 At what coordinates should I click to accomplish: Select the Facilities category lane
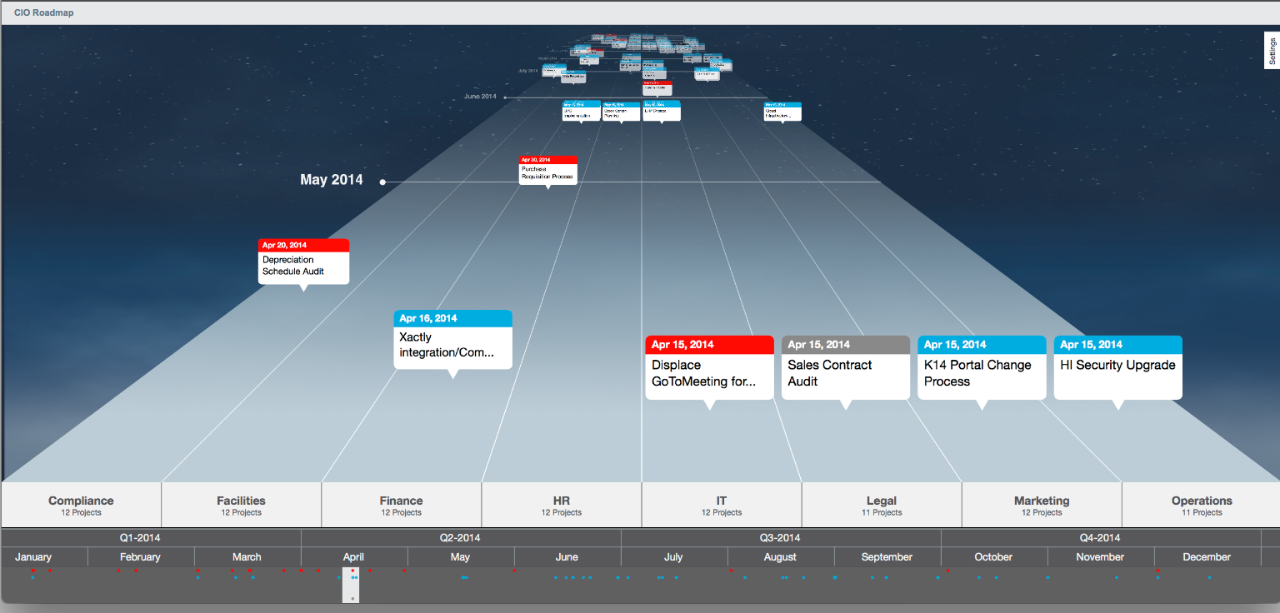[241, 505]
